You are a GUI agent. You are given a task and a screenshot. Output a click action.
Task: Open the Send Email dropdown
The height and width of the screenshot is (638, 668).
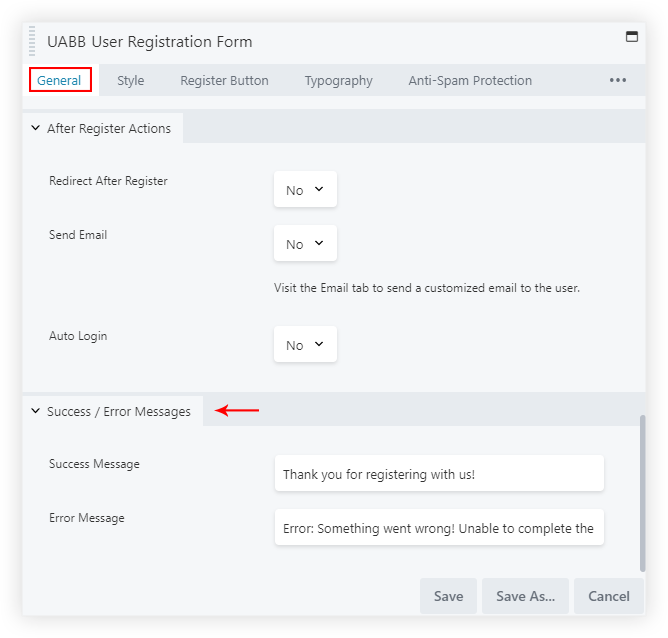[305, 244]
